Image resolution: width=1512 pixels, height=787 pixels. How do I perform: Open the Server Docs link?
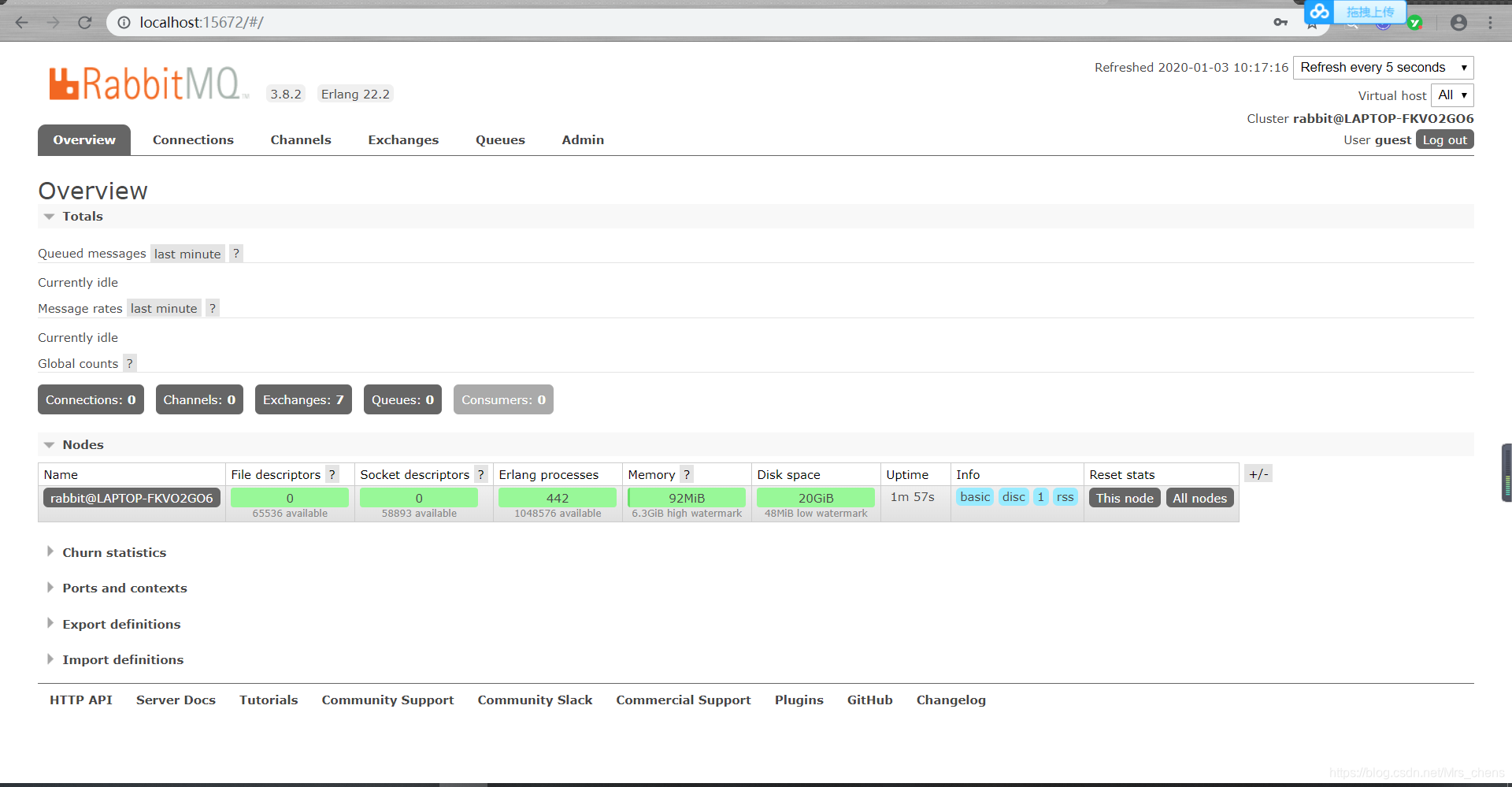(x=176, y=700)
